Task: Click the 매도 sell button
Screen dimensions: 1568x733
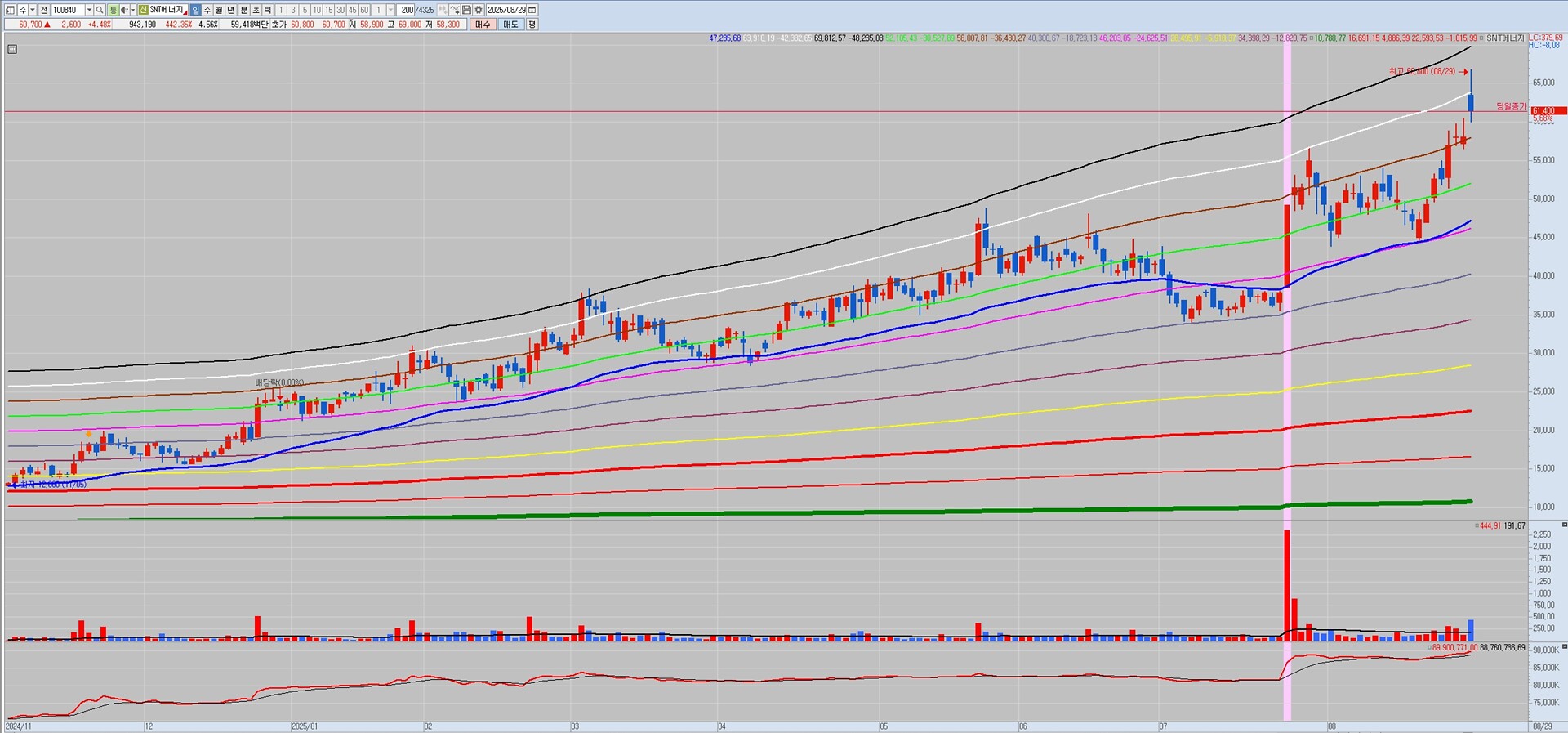Action: tap(510, 25)
